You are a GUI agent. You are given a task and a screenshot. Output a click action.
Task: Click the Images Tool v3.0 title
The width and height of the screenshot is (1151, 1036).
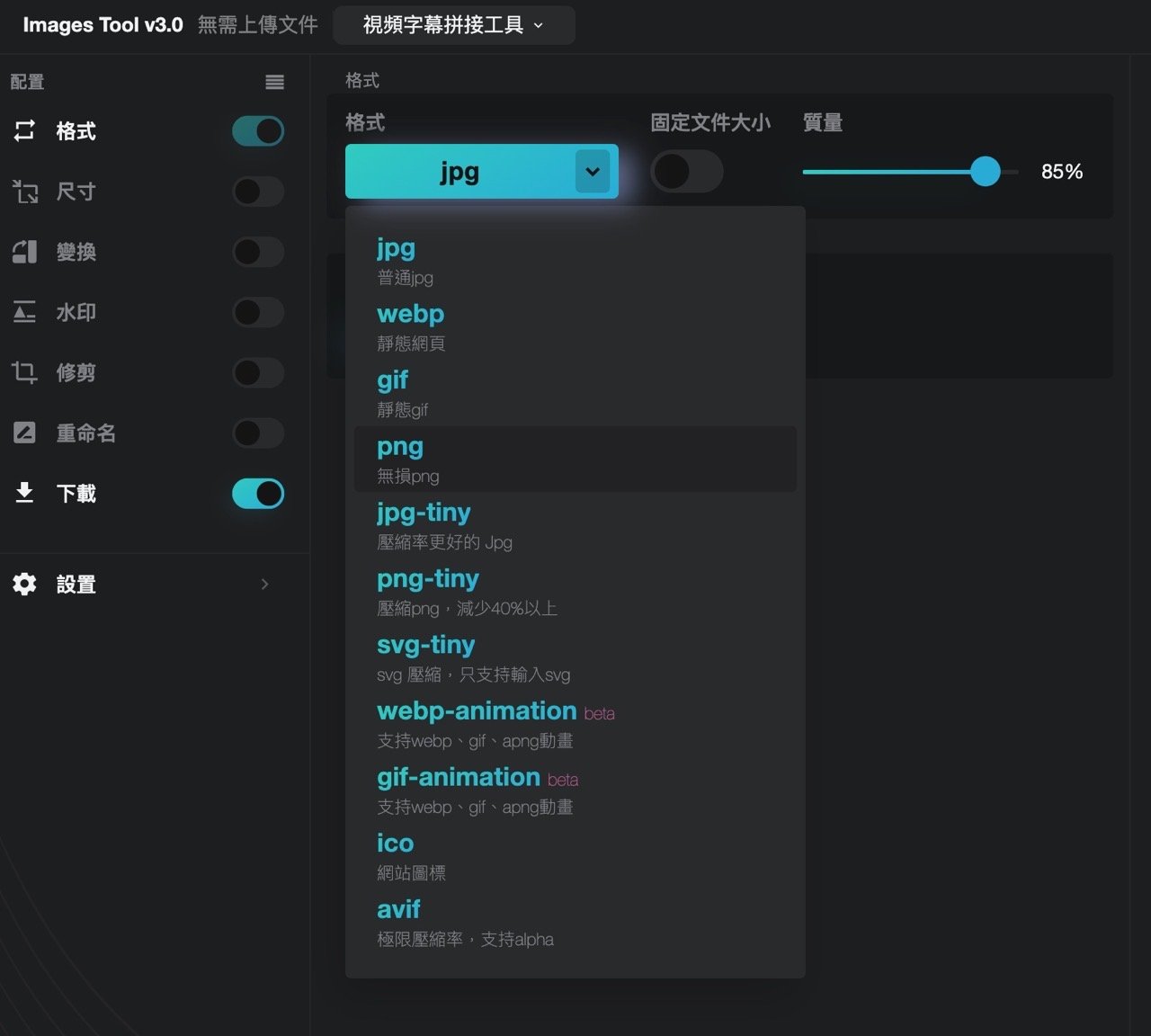tap(103, 25)
